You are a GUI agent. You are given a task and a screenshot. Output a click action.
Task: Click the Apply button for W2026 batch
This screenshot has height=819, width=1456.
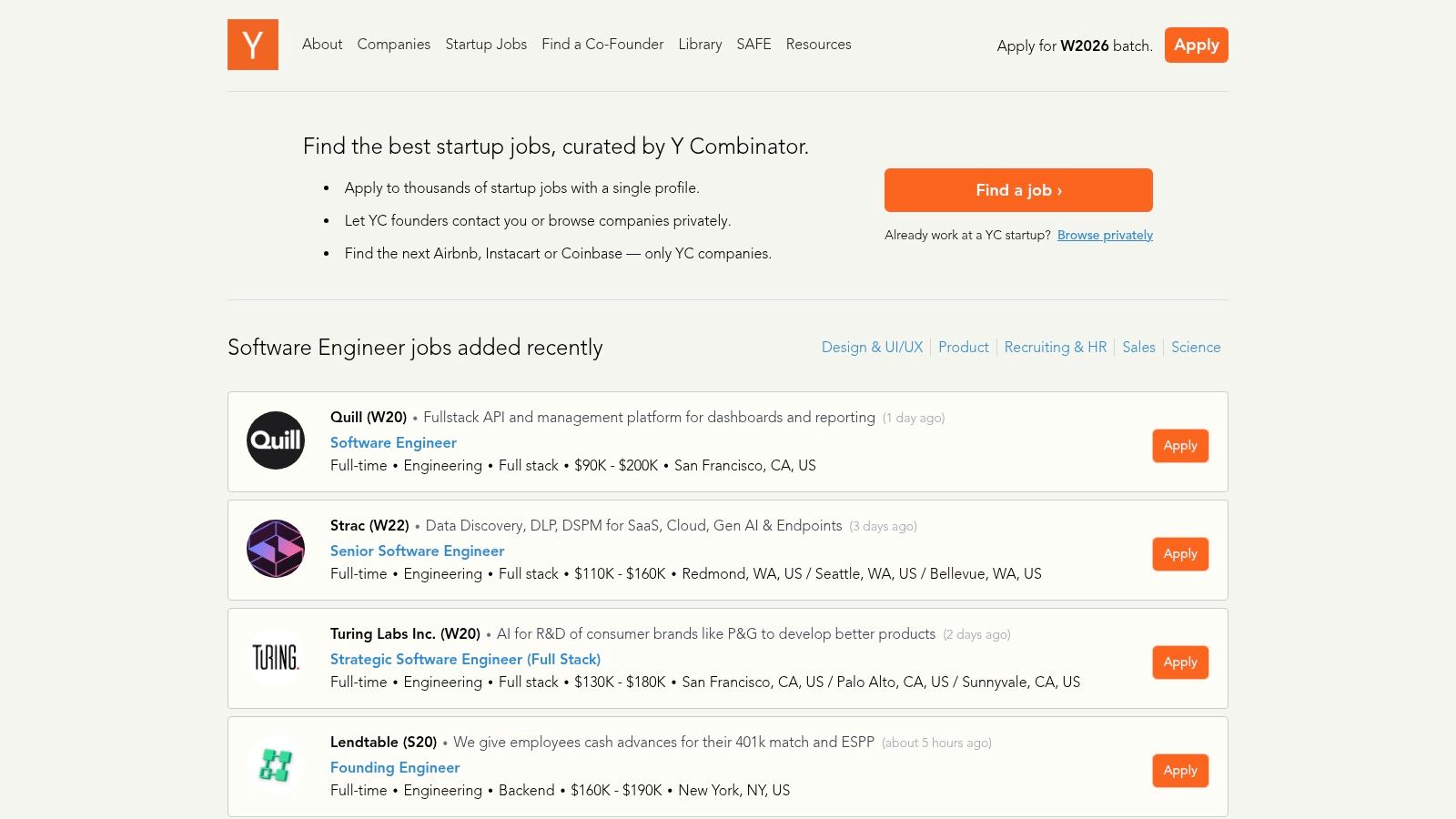pyautogui.click(x=1196, y=45)
